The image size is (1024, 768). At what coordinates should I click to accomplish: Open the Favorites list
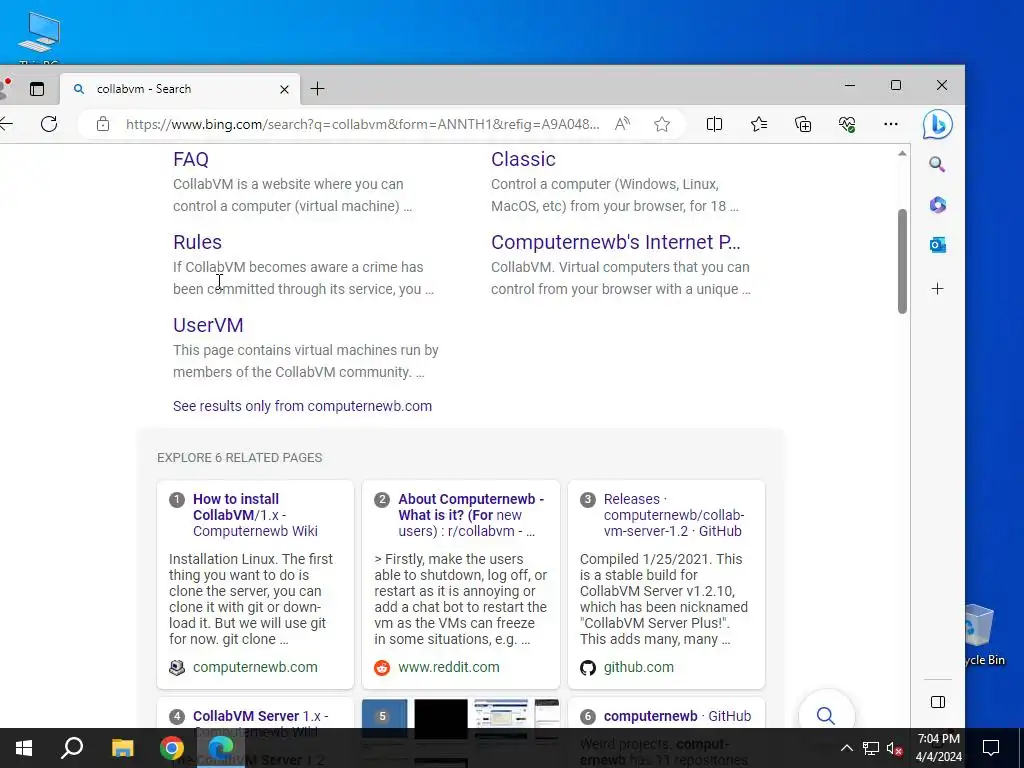(759, 124)
